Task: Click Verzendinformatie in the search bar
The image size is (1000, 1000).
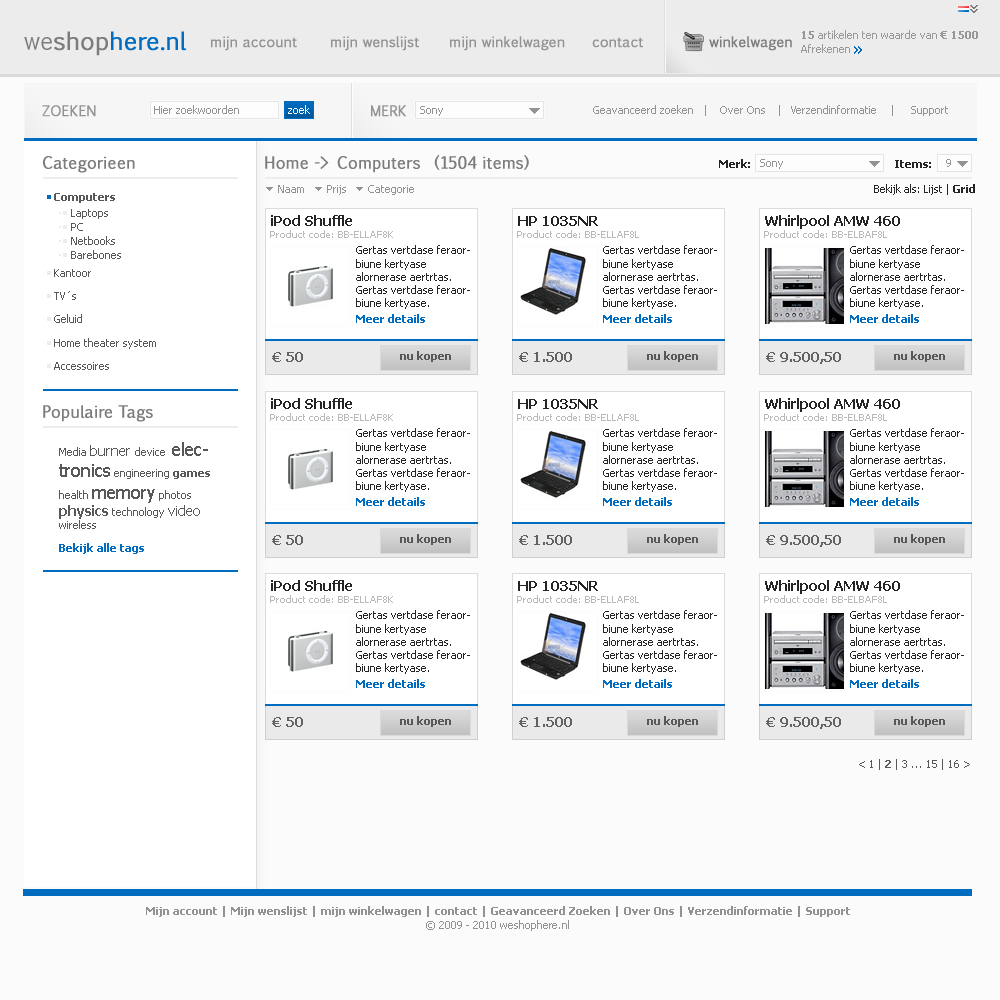Action: 833,110
